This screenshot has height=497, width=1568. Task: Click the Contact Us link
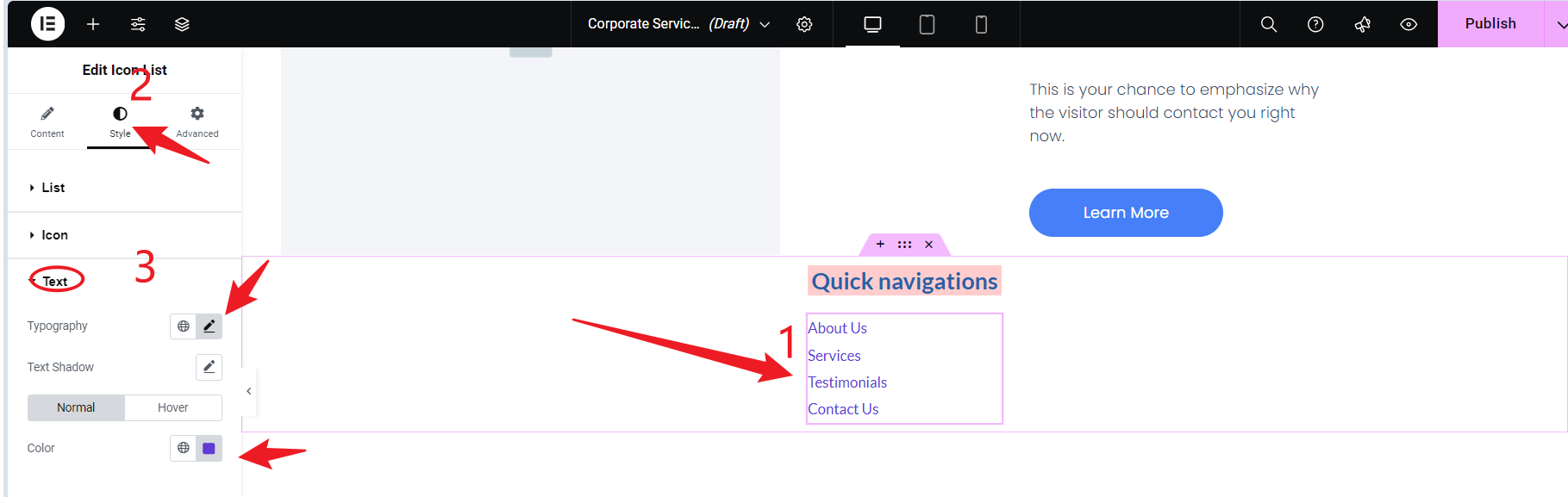tap(843, 409)
